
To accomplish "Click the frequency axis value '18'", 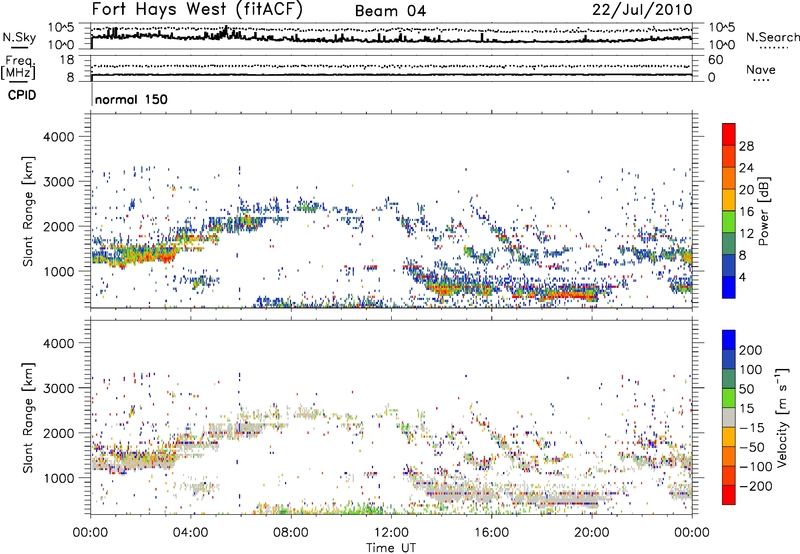I will (66, 60).
